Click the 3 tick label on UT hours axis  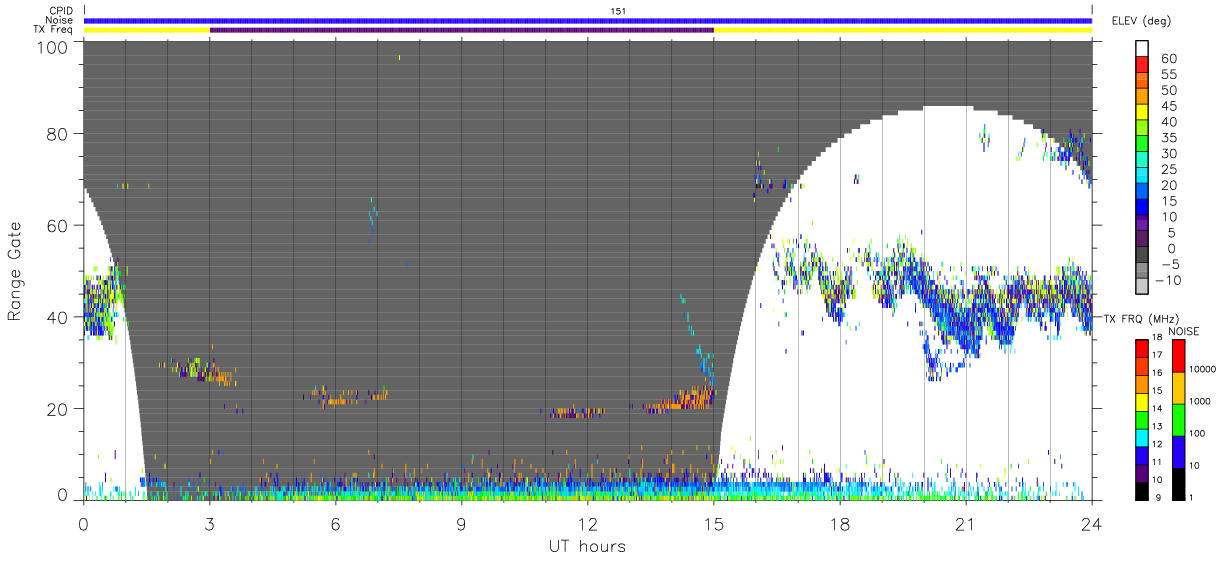(210, 523)
